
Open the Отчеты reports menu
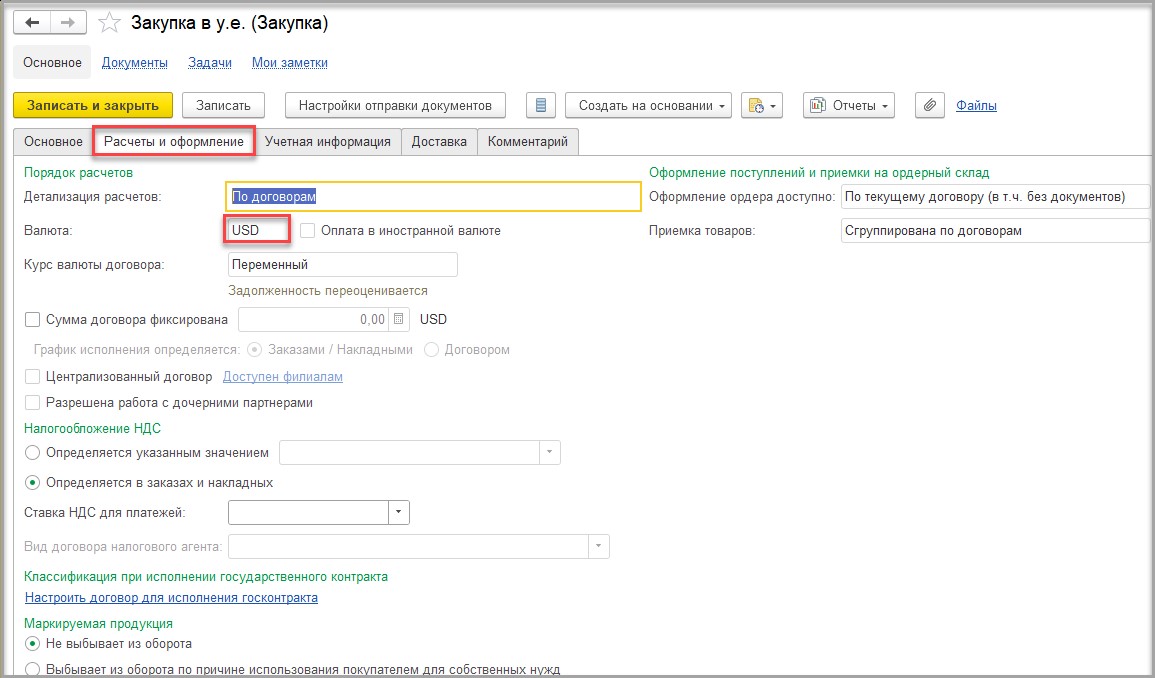coord(849,105)
